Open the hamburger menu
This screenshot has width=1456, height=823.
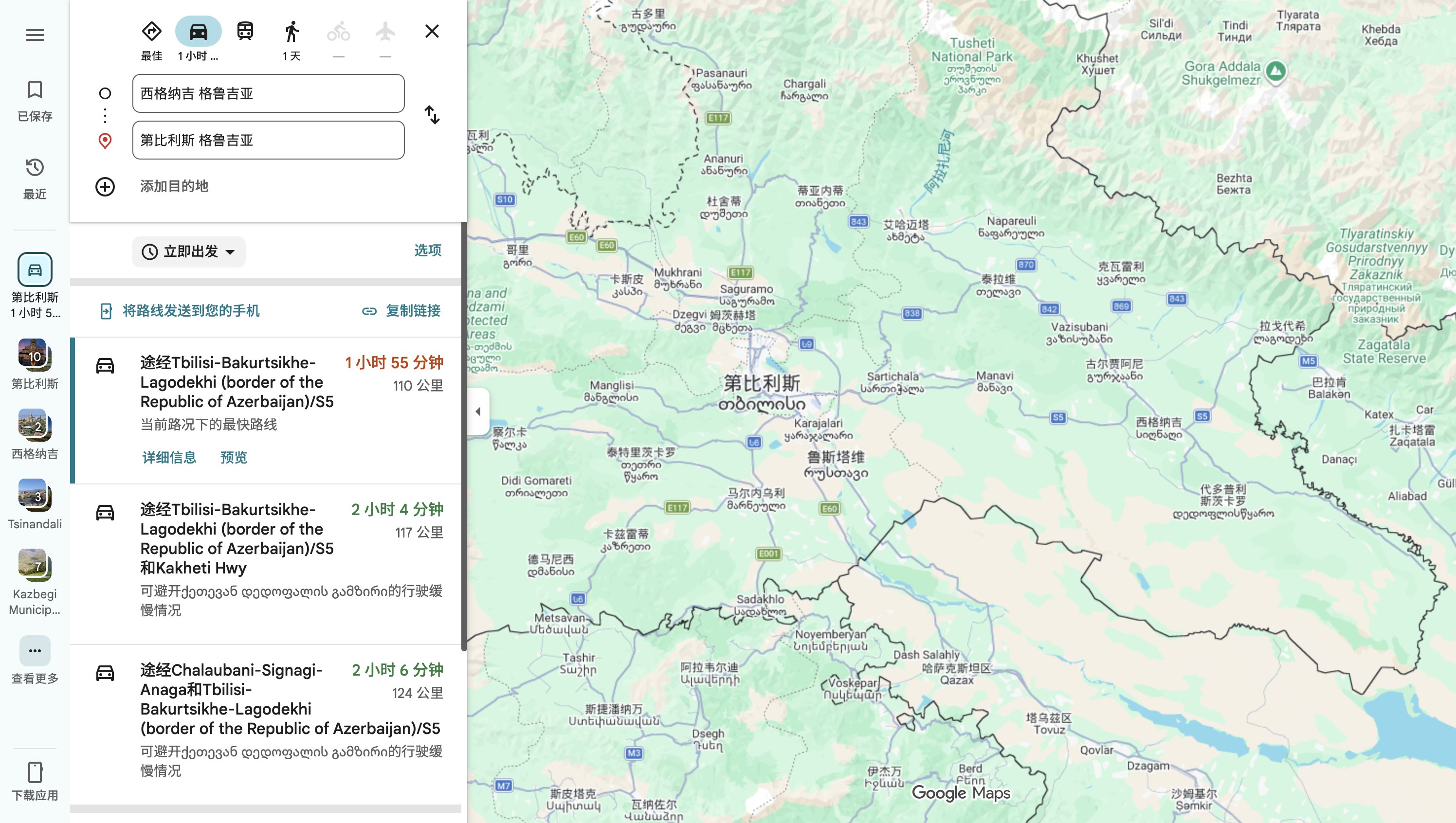pyautogui.click(x=35, y=35)
